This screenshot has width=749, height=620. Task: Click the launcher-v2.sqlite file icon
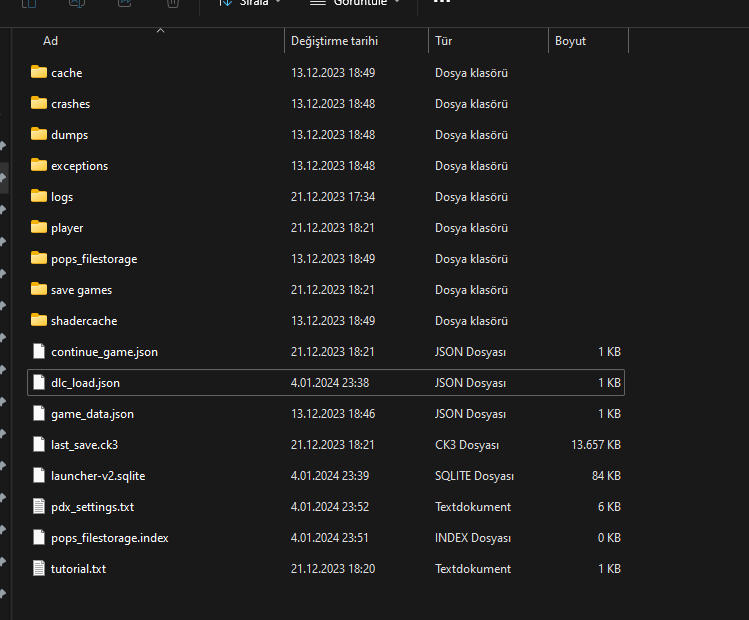(39, 475)
